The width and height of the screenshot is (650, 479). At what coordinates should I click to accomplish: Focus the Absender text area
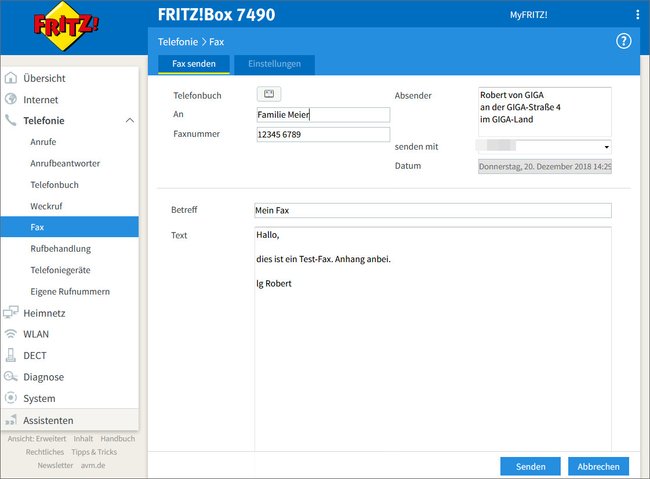tap(545, 112)
